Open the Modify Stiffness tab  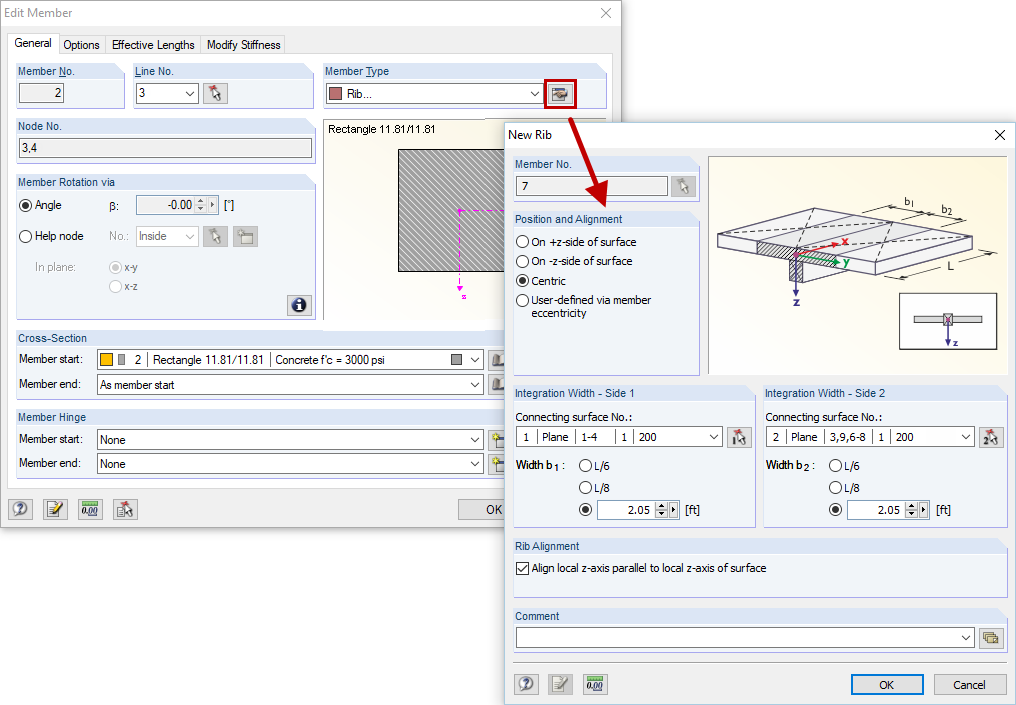pos(242,44)
